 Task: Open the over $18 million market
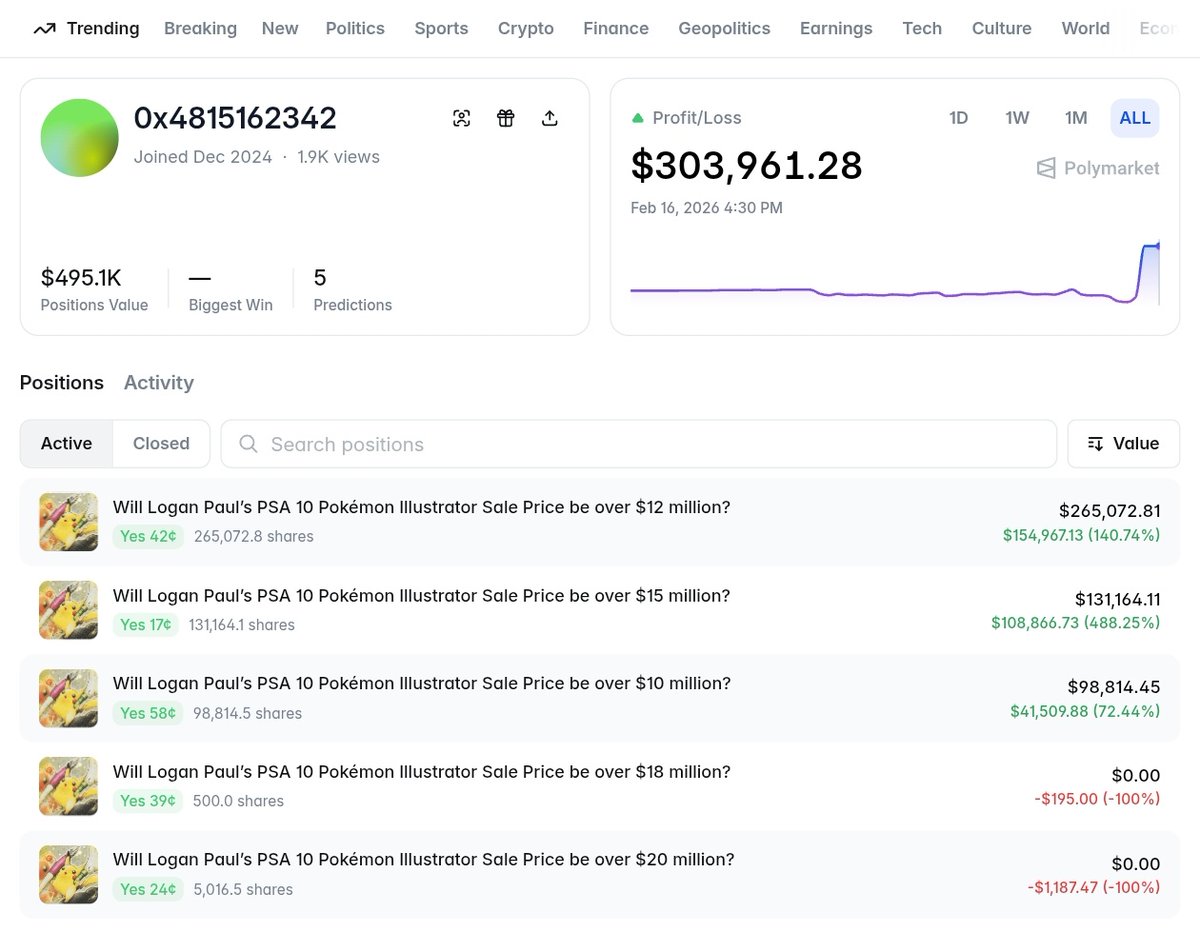tap(421, 771)
